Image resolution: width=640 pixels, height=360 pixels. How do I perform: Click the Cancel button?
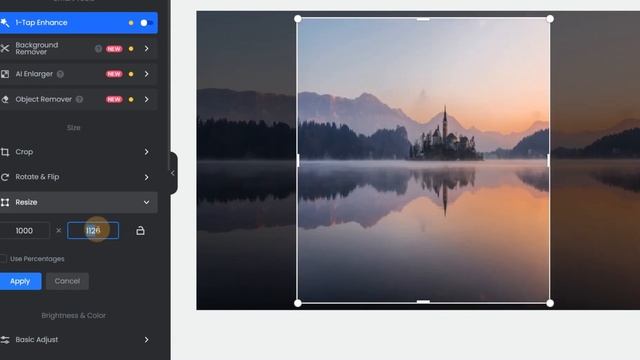click(x=67, y=281)
